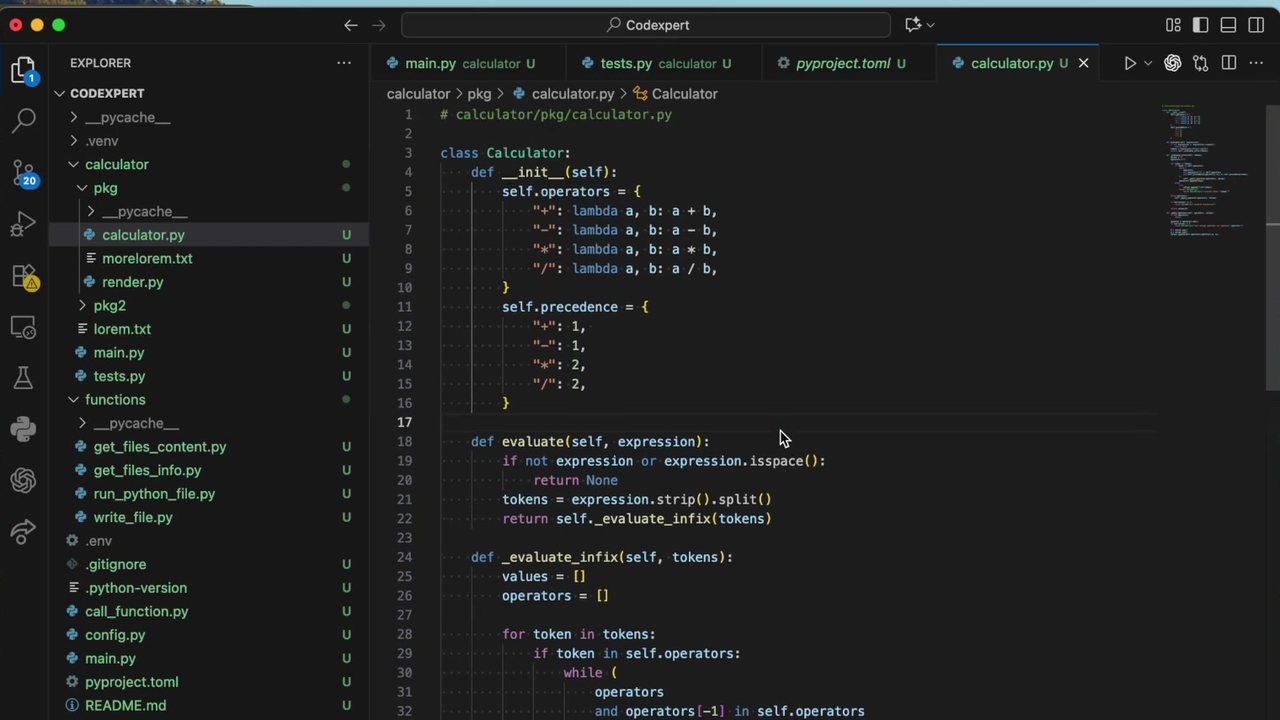Viewport: 1280px width, 720px height.
Task: Open Source Control view with 20 badge
Action: click(x=23, y=173)
